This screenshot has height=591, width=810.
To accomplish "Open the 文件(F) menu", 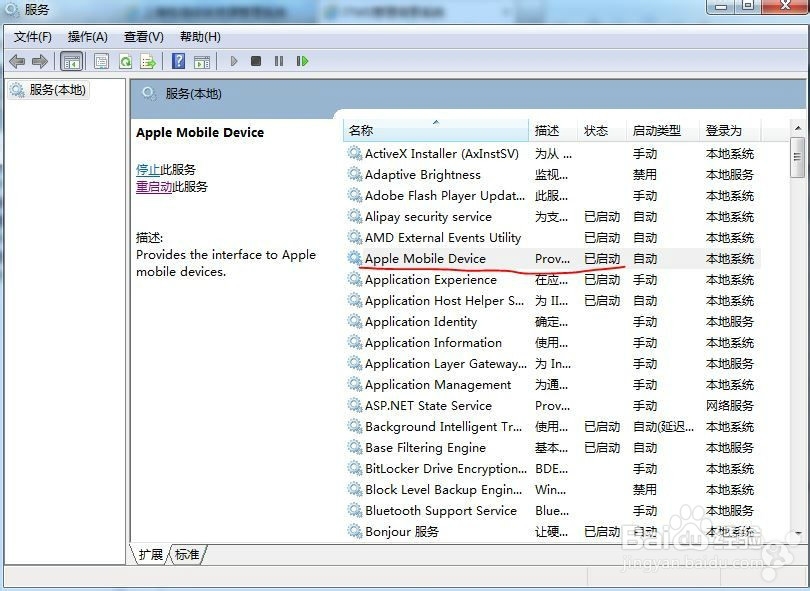I will [33, 37].
